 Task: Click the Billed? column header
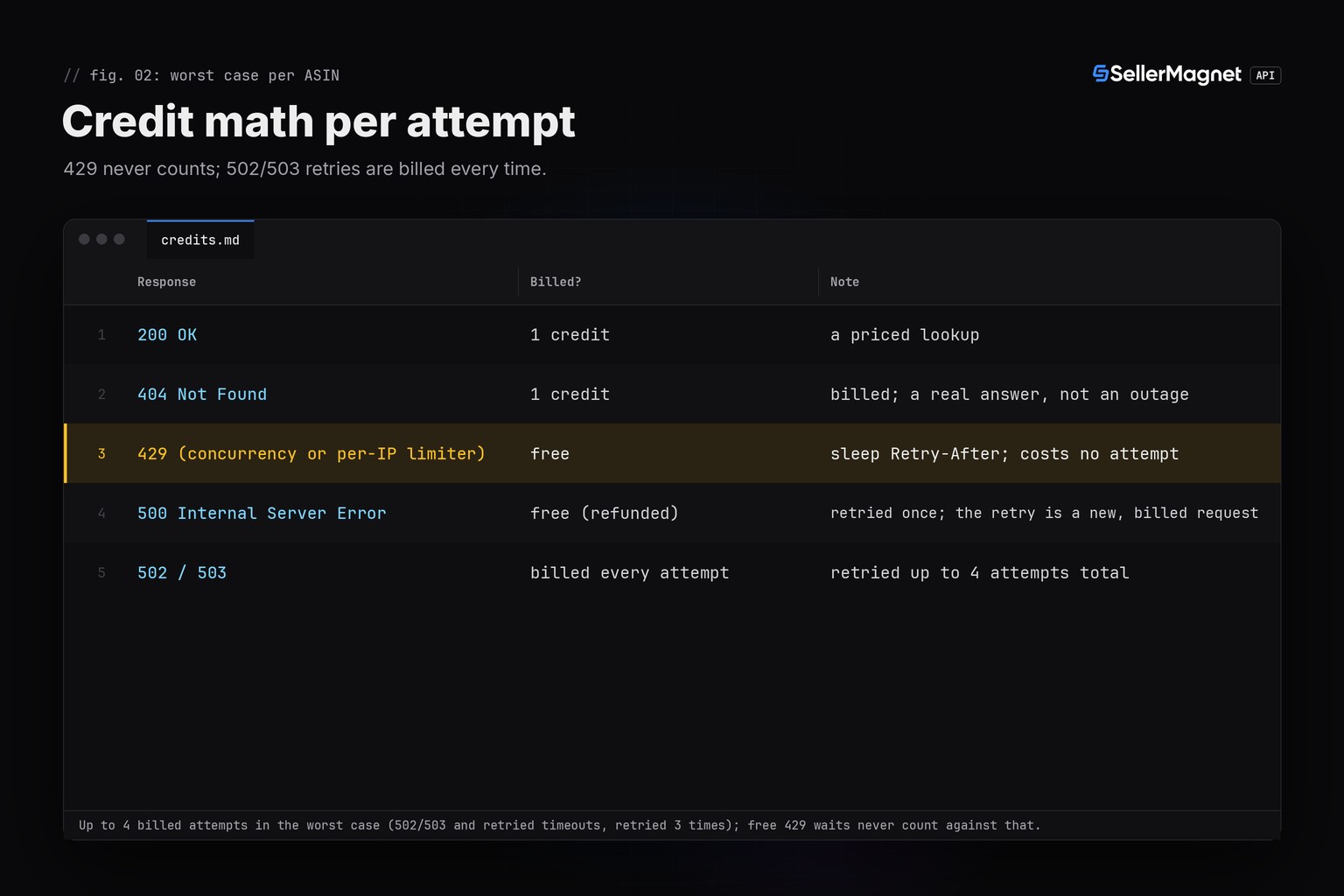coord(556,282)
